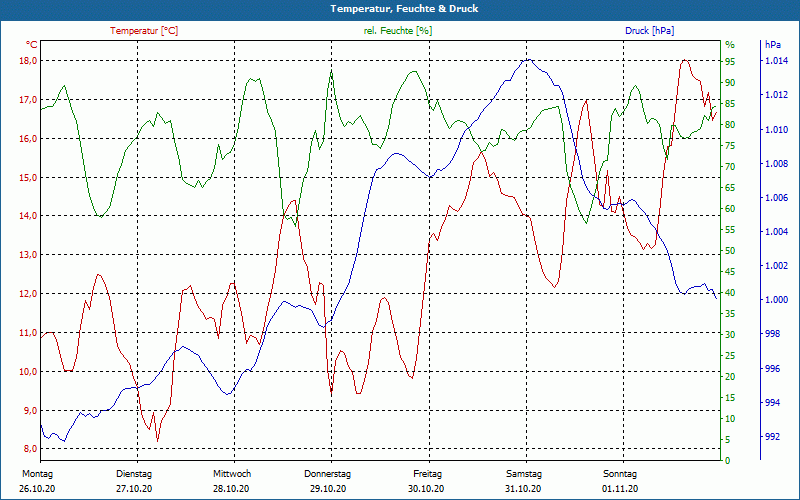Click the date '28.10.20'

[x=231, y=489]
